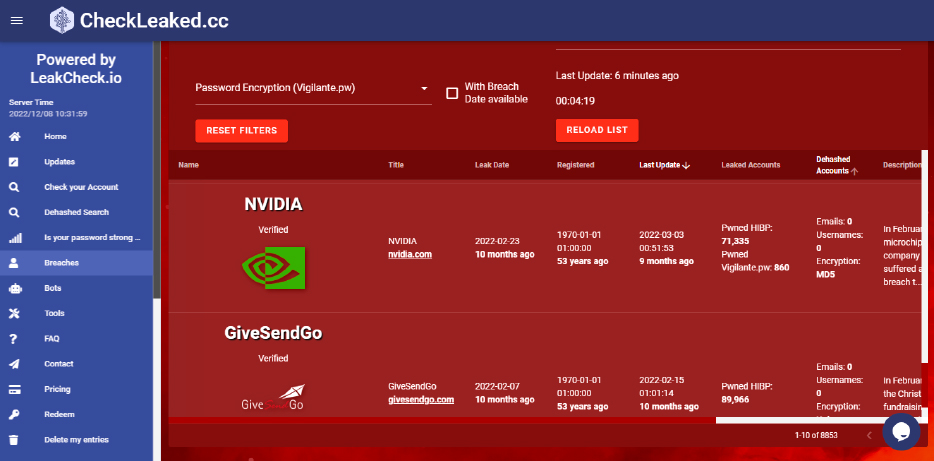Sort by Registered column header
934x461 pixels.
[x=575, y=165]
